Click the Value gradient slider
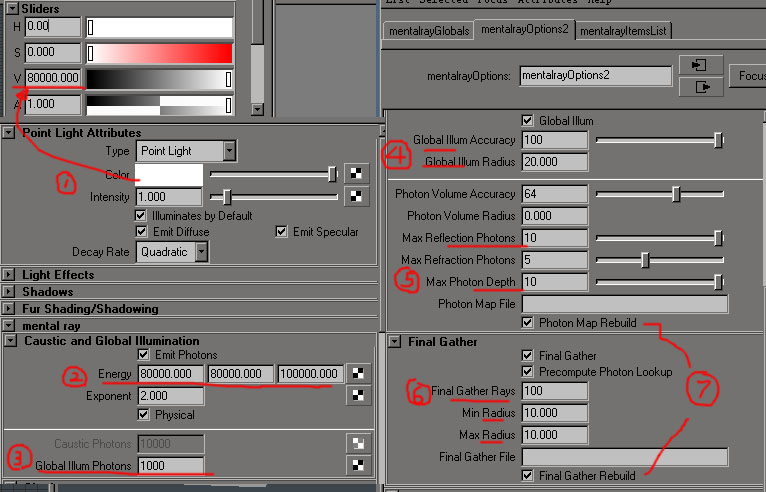766x492 pixels. pyautogui.click(x=159, y=79)
